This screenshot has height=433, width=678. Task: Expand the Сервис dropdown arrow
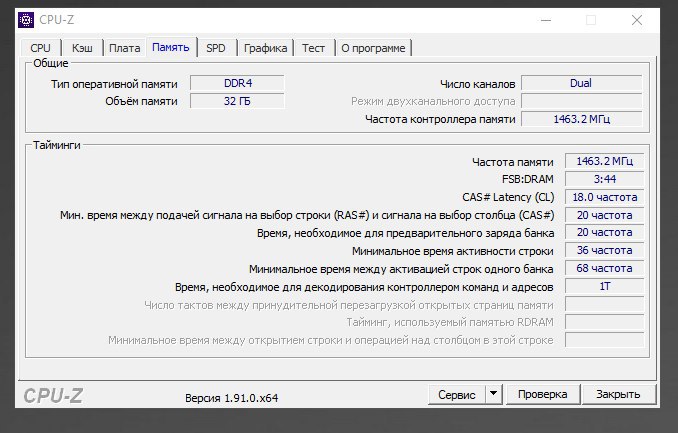(x=493, y=395)
